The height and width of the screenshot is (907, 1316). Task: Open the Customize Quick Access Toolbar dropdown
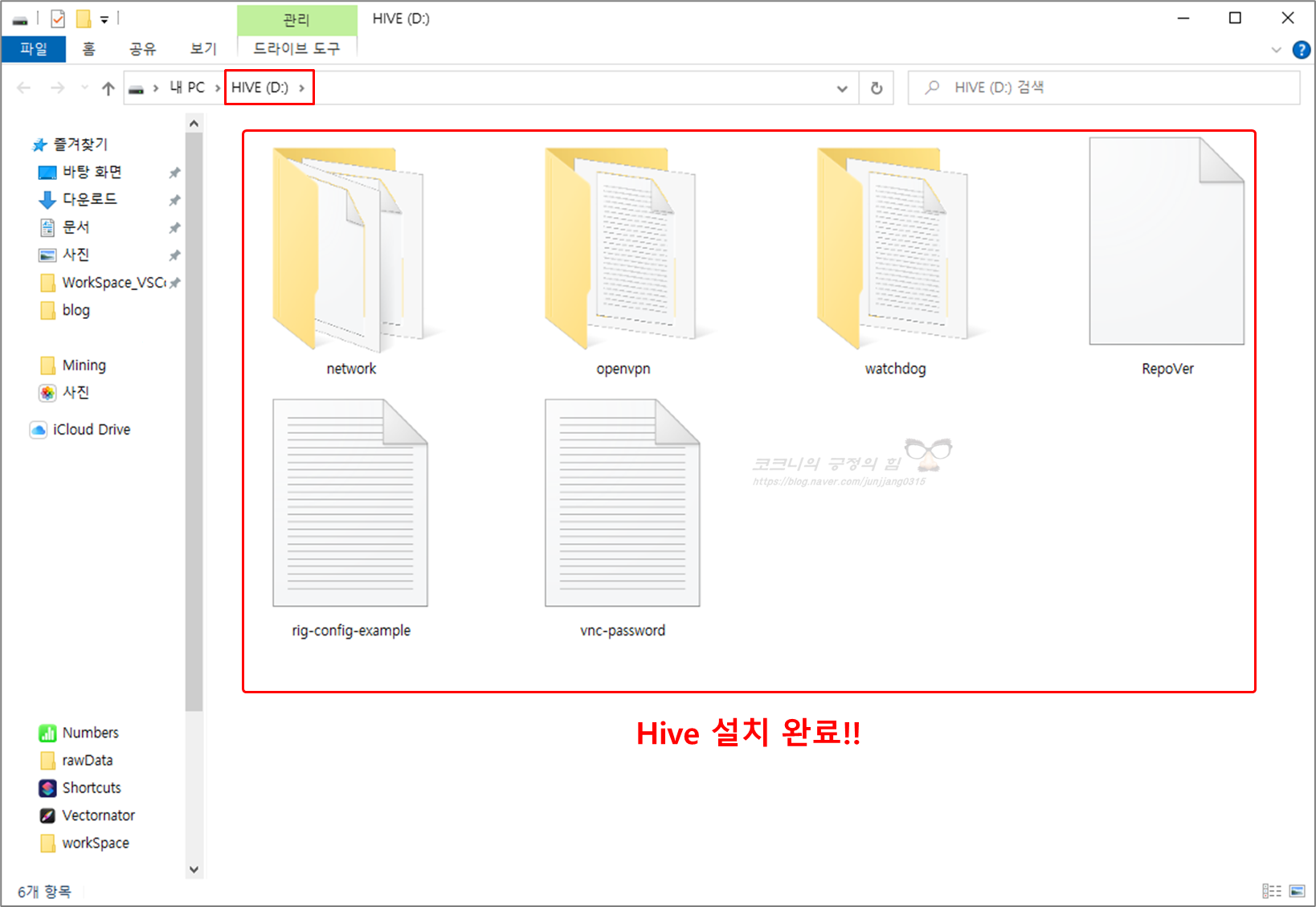(x=104, y=19)
